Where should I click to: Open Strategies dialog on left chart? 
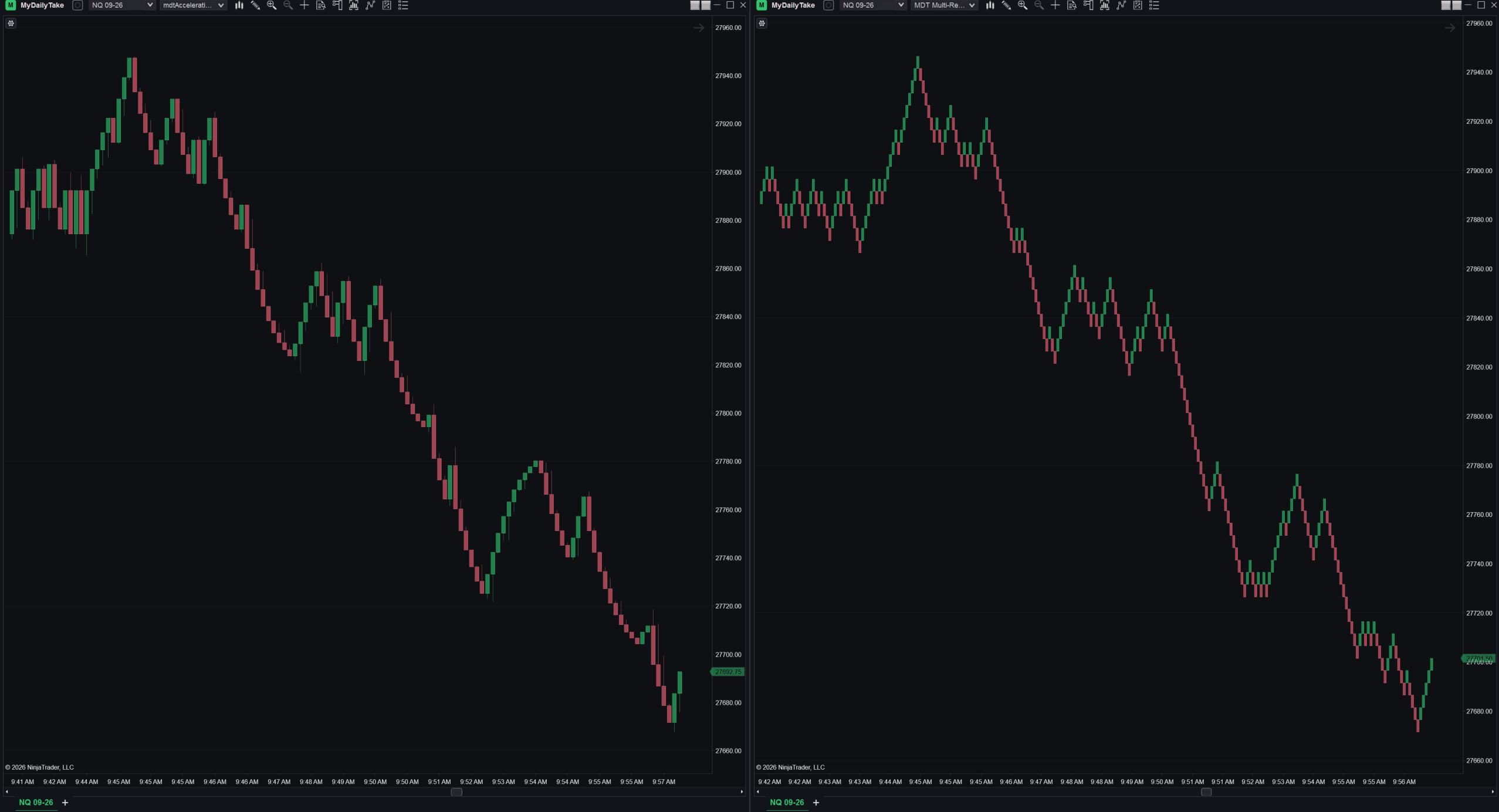point(387,5)
